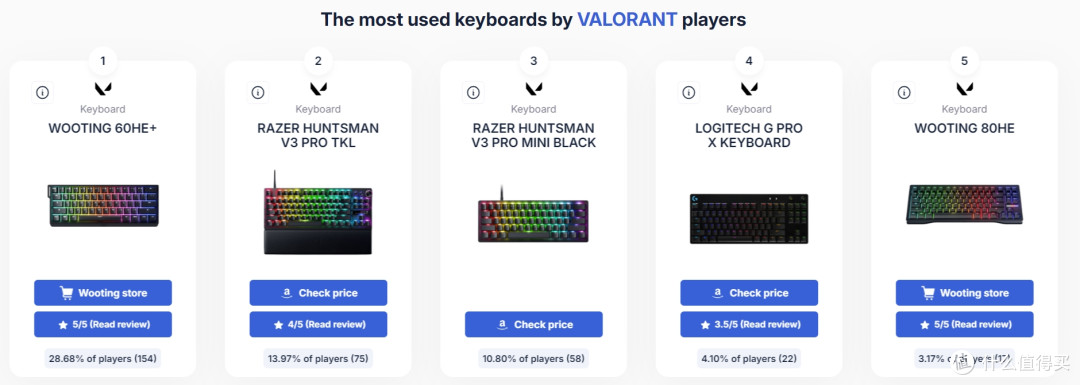Open info icon on Logitech G Pro X card
The width and height of the screenshot is (1080, 385).
click(689, 92)
